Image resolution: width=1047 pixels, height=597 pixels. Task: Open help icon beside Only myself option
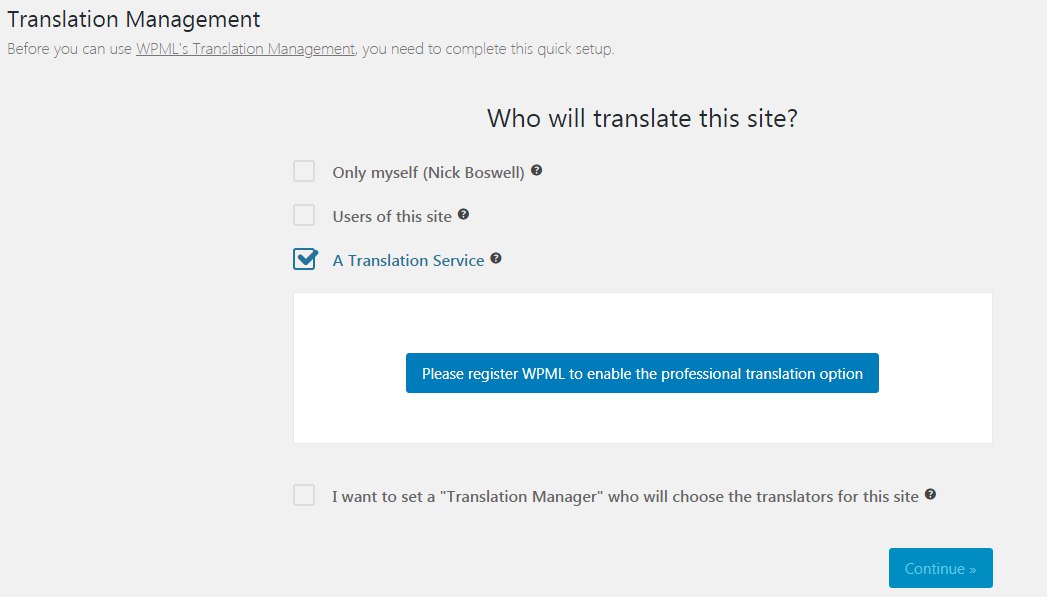point(536,170)
